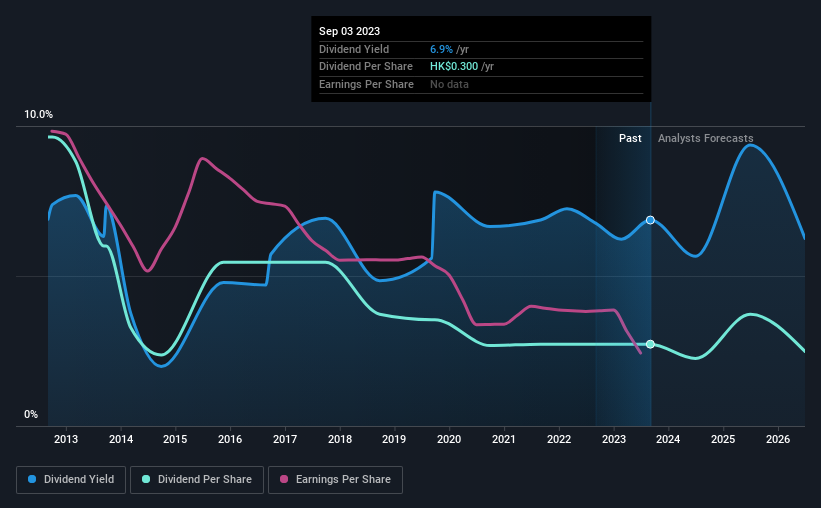Click the HK$0.300 dividend per share value
The height and width of the screenshot is (508, 821).
coord(454,67)
